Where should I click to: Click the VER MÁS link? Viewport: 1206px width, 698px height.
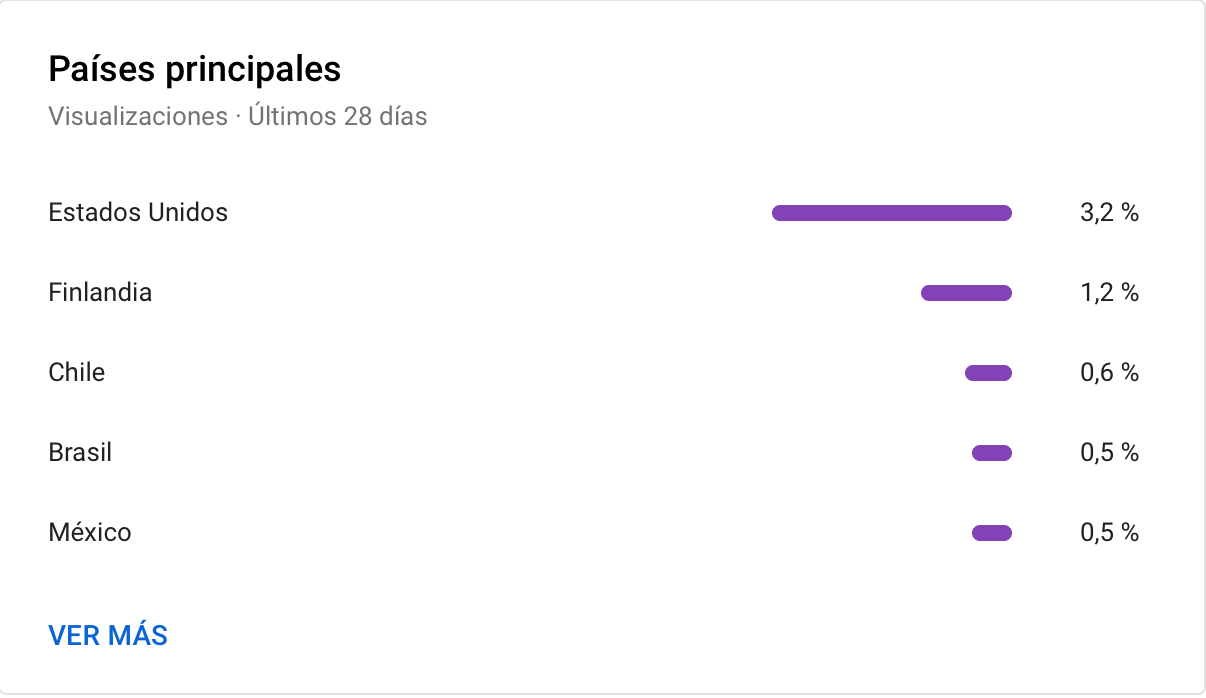[108, 635]
